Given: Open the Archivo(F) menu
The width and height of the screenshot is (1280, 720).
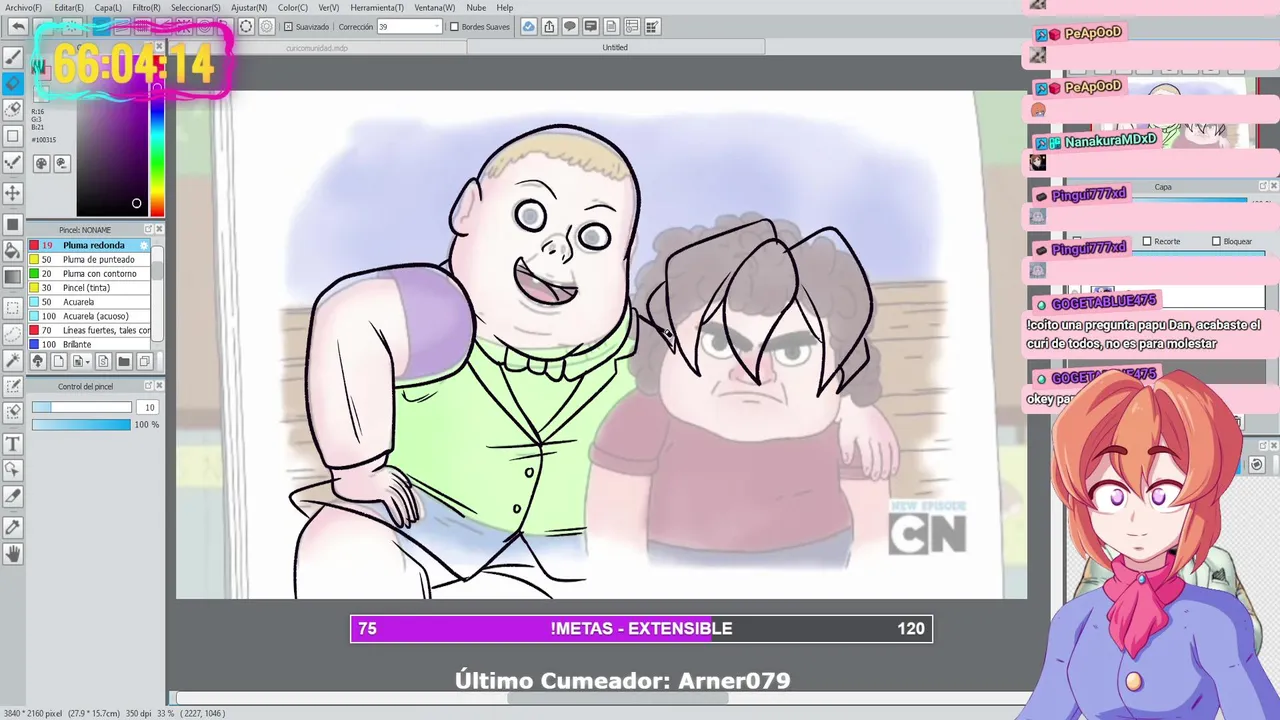Looking at the screenshot, I should (22, 7).
